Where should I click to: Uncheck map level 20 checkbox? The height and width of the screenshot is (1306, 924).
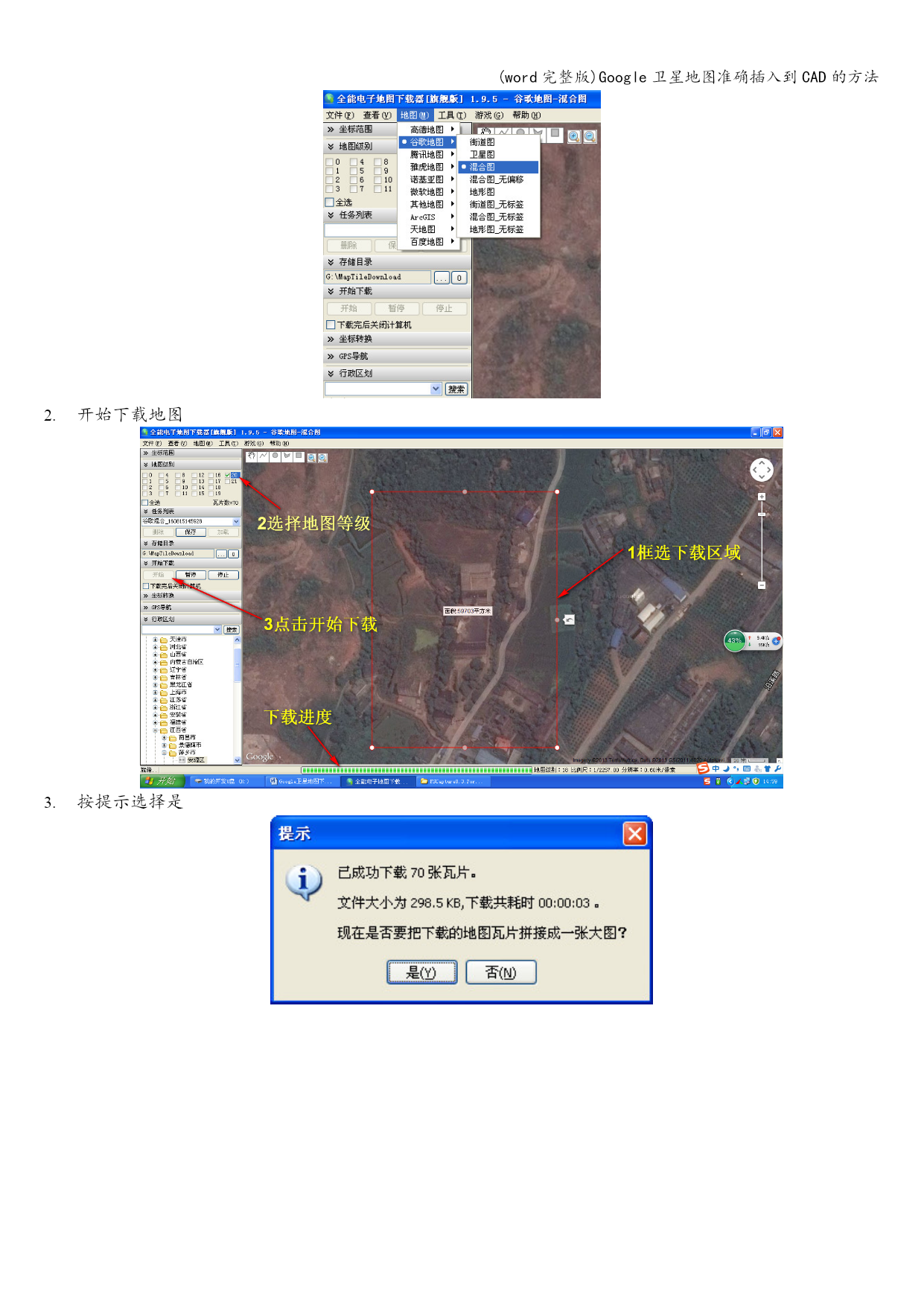click(227, 475)
